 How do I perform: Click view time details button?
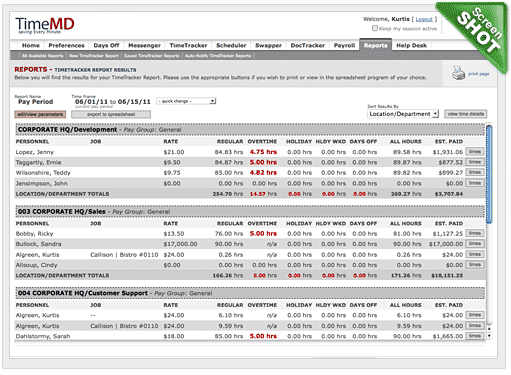(465, 114)
